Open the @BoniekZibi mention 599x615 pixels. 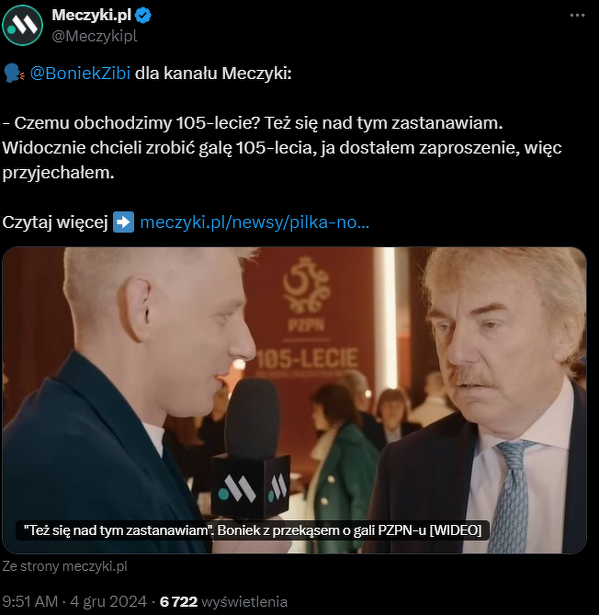point(80,73)
